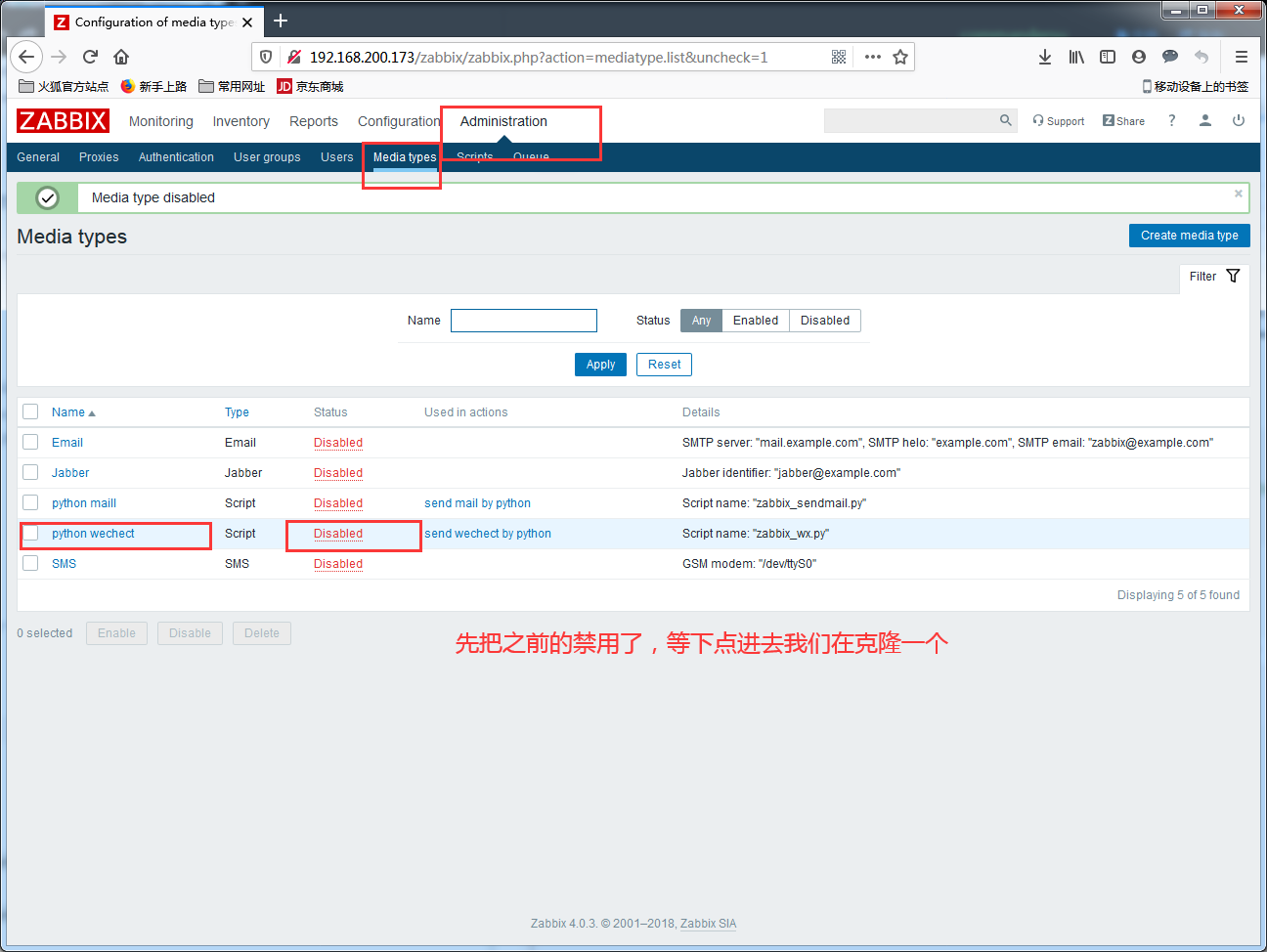This screenshot has width=1267, height=952.
Task: Click the ZABBIX logo
Action: (63, 121)
